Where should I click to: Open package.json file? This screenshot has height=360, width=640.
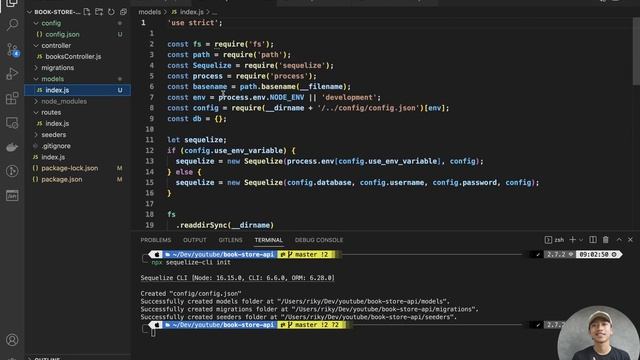[x=78, y=179]
